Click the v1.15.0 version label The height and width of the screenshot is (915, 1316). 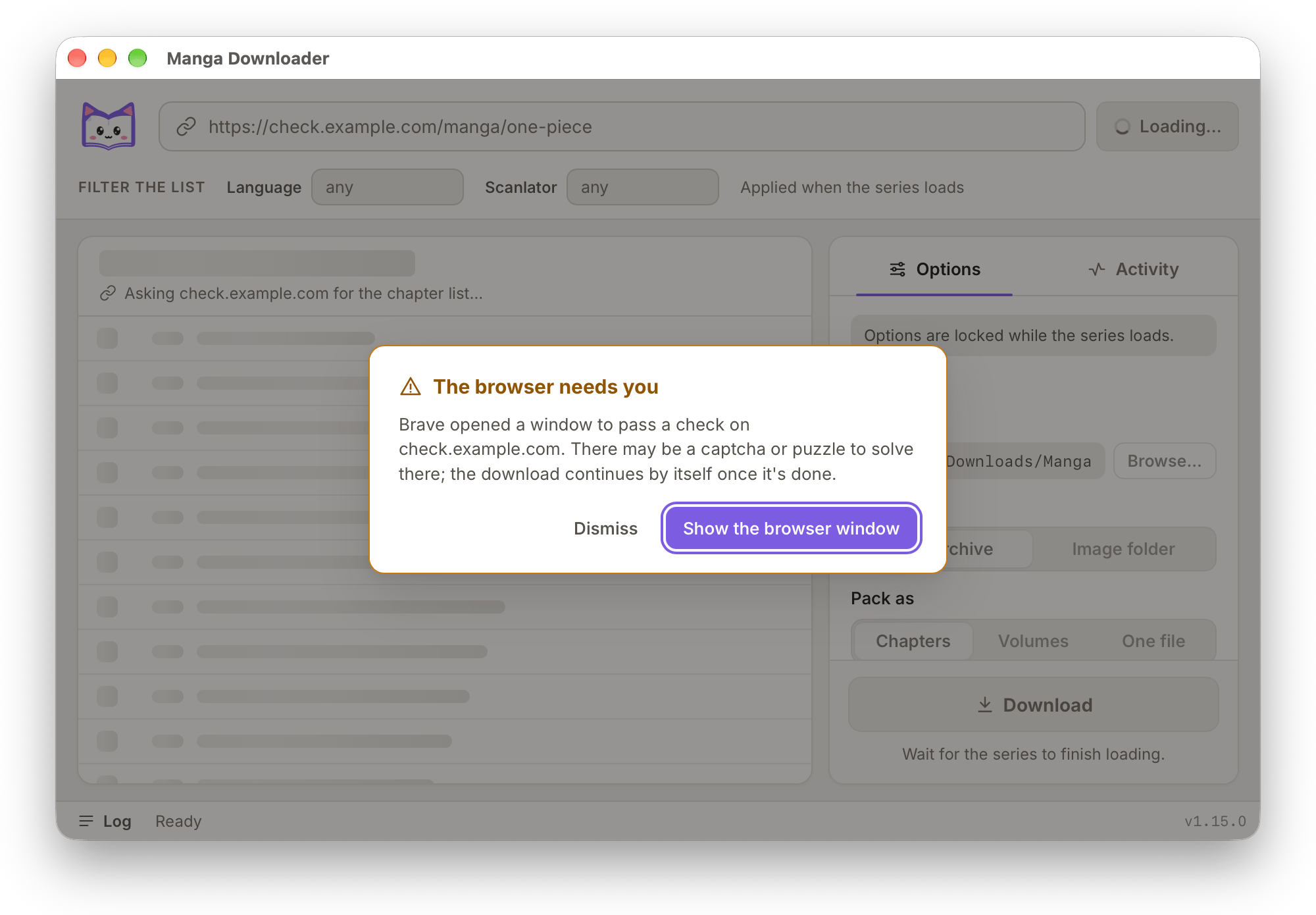[1215, 821]
